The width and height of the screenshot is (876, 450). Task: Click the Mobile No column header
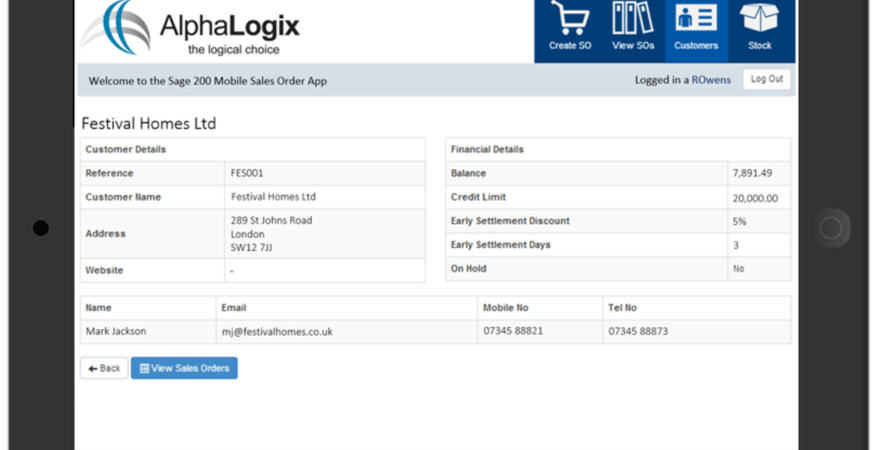pos(506,308)
